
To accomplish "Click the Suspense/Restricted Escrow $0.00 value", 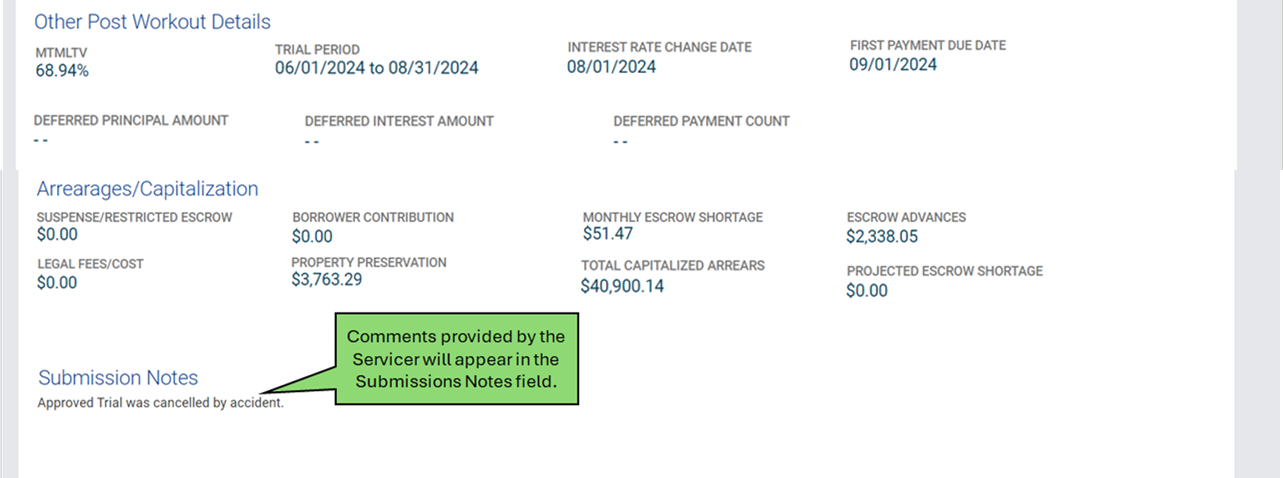I will click(57, 235).
